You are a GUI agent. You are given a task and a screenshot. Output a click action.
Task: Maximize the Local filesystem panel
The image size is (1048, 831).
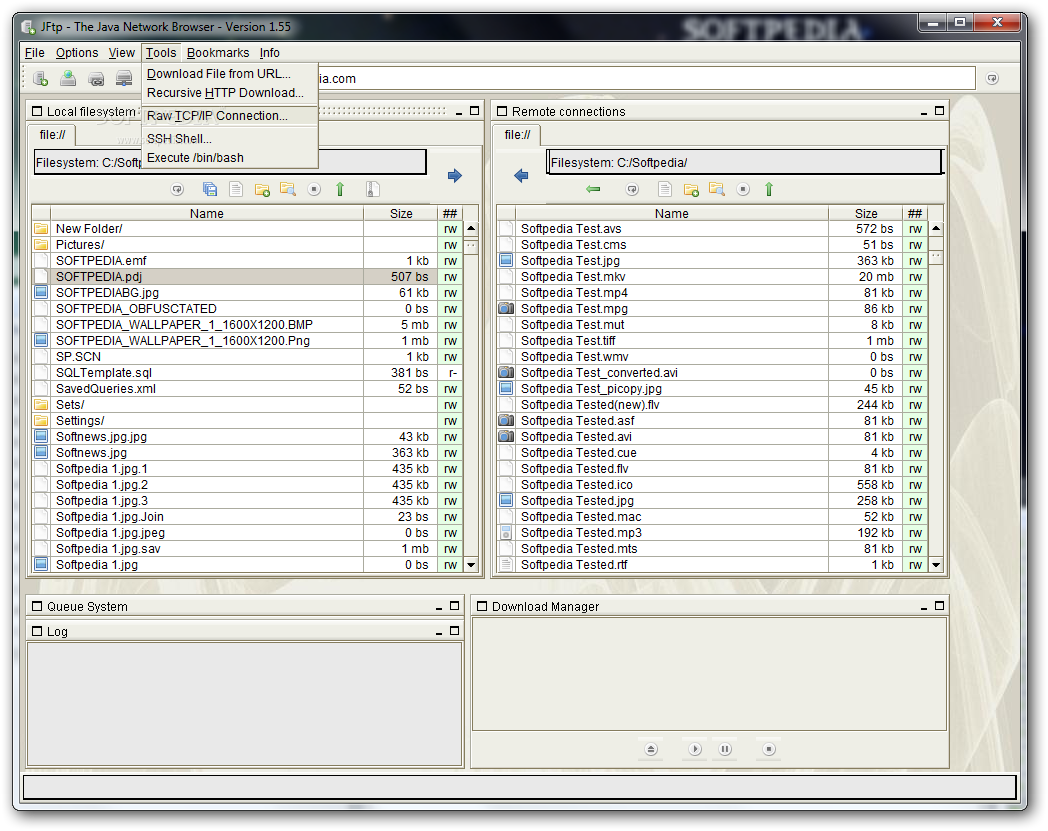(x=475, y=111)
